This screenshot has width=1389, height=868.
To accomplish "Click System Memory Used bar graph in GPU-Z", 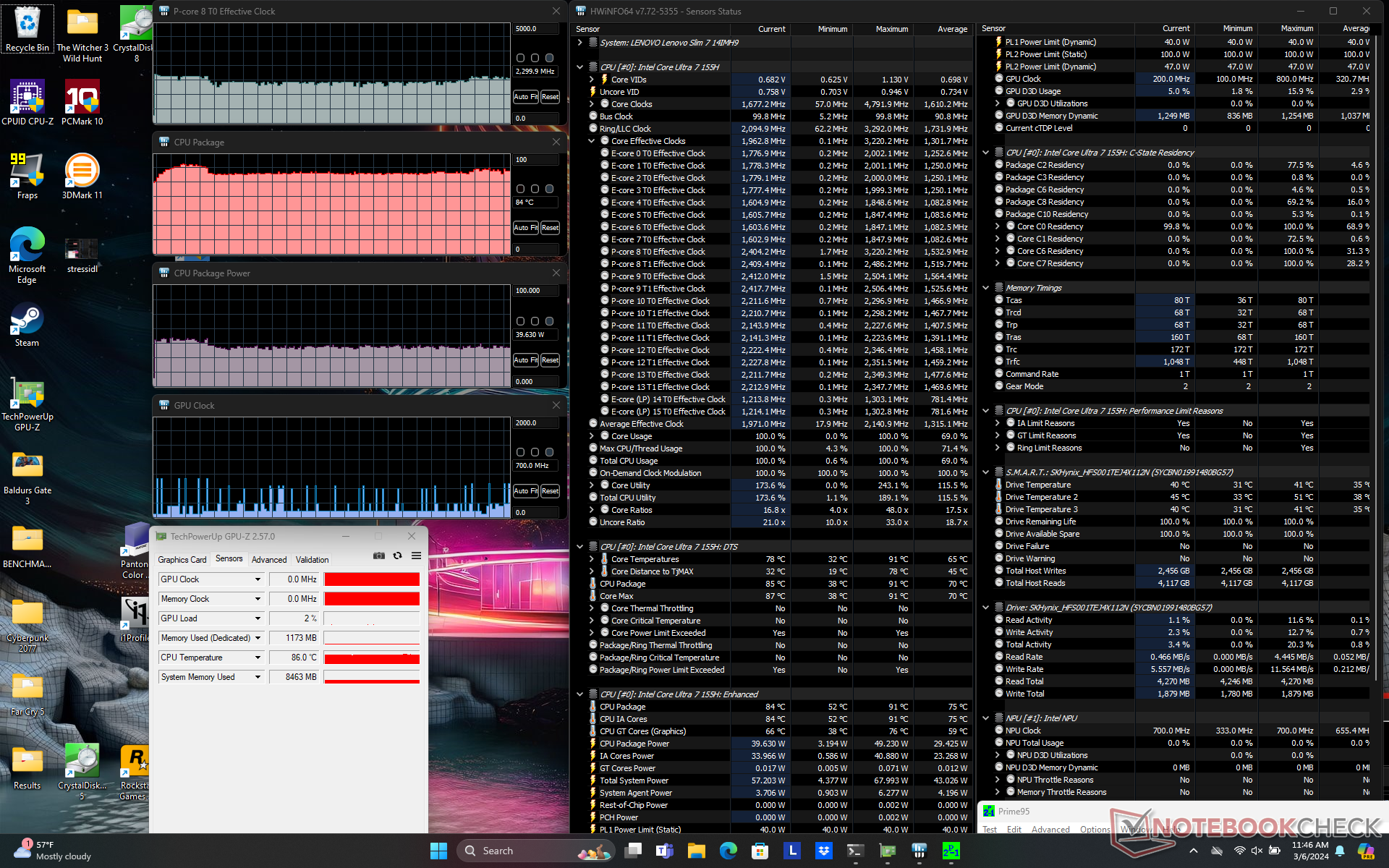I will [x=372, y=677].
